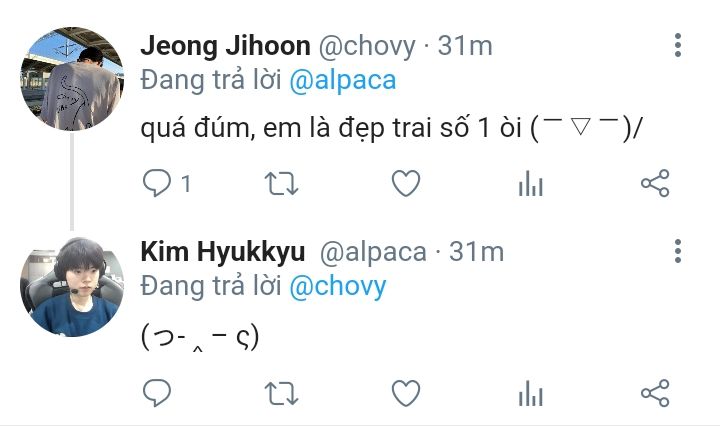Reply to Kim Hyukkyu's tweet
Screen dimensions: 720x426
pyautogui.click(x=157, y=393)
